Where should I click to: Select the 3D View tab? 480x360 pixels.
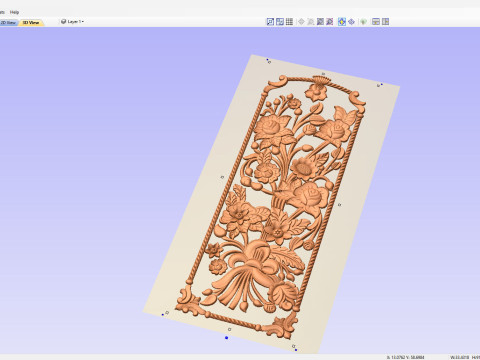[x=31, y=23]
